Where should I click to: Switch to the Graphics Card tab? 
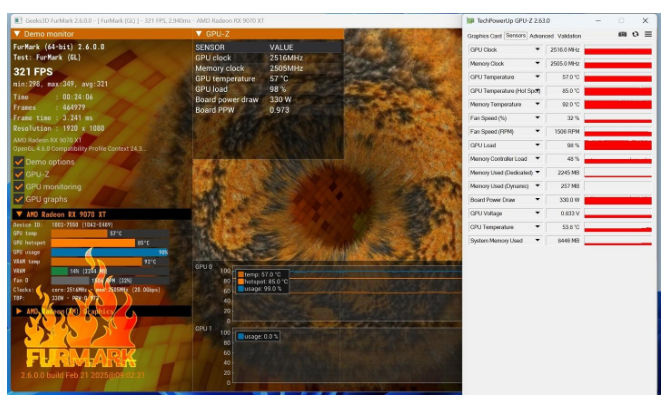(x=484, y=35)
